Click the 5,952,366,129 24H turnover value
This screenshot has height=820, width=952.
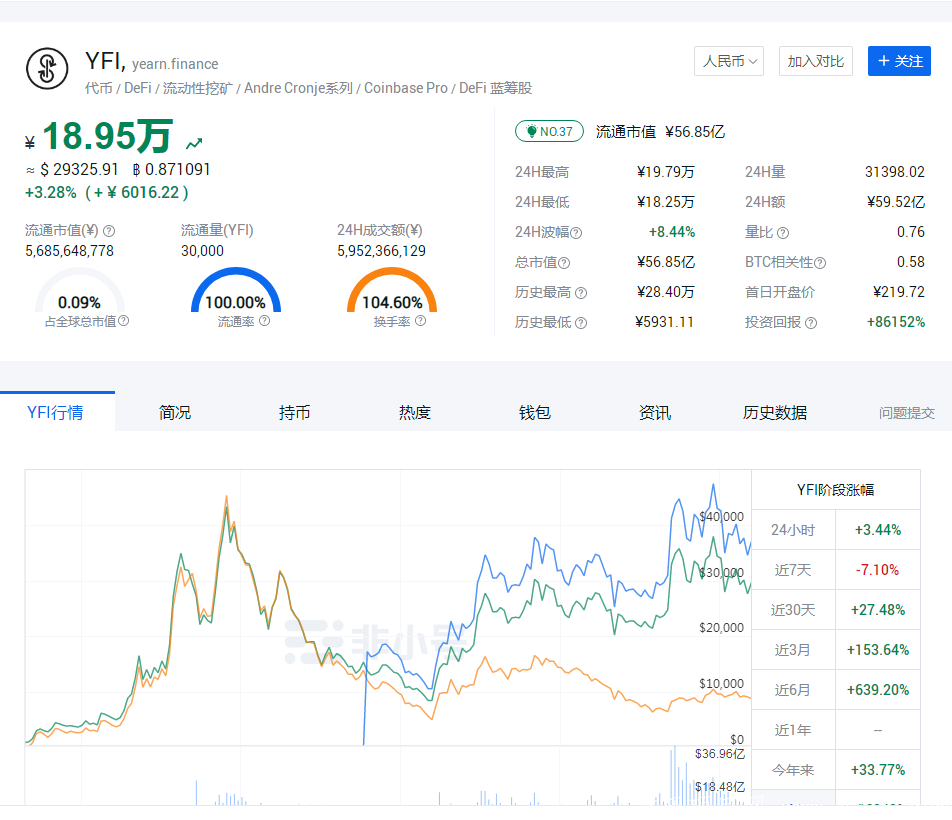click(x=381, y=251)
